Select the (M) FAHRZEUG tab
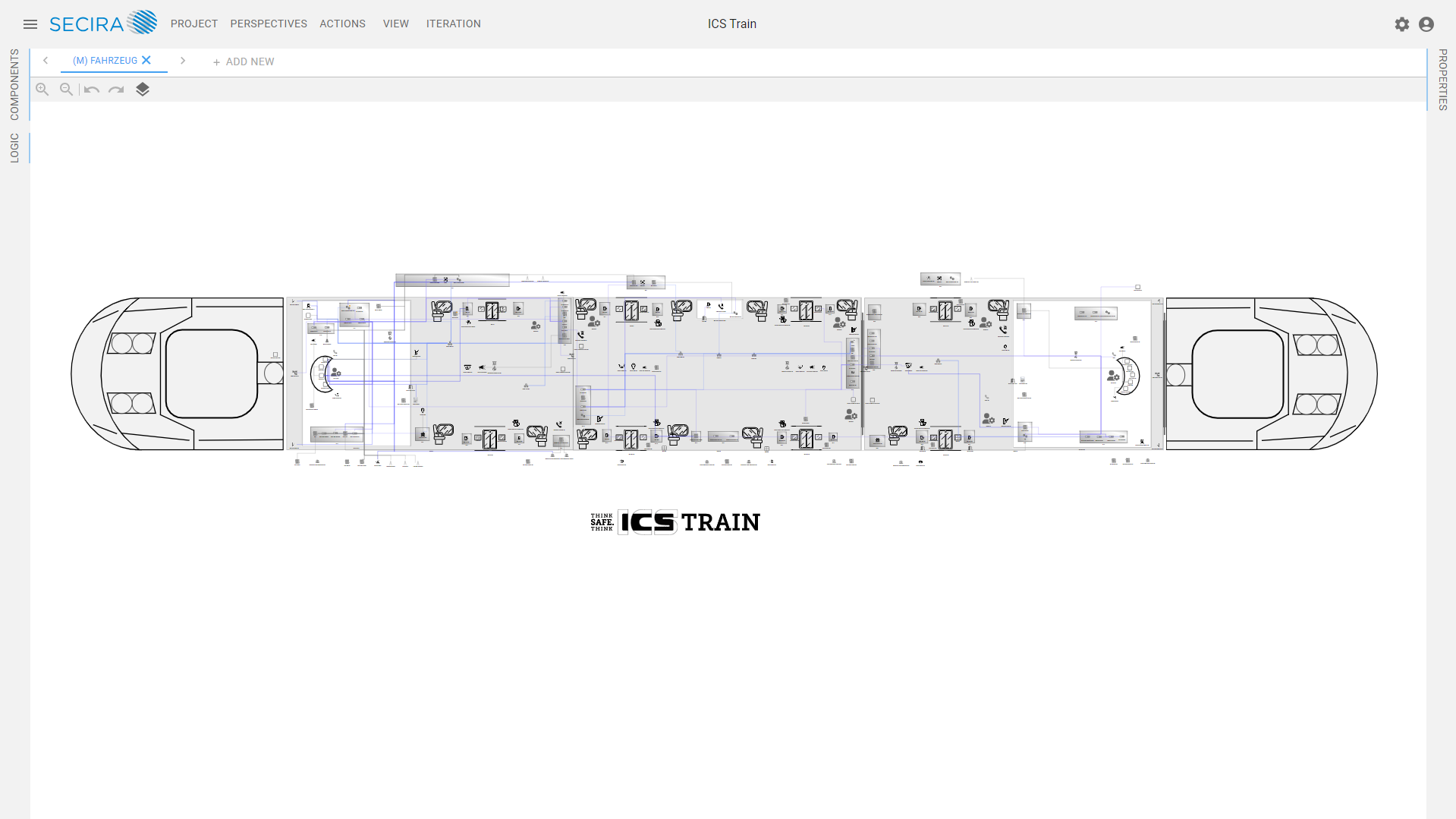 coord(105,61)
